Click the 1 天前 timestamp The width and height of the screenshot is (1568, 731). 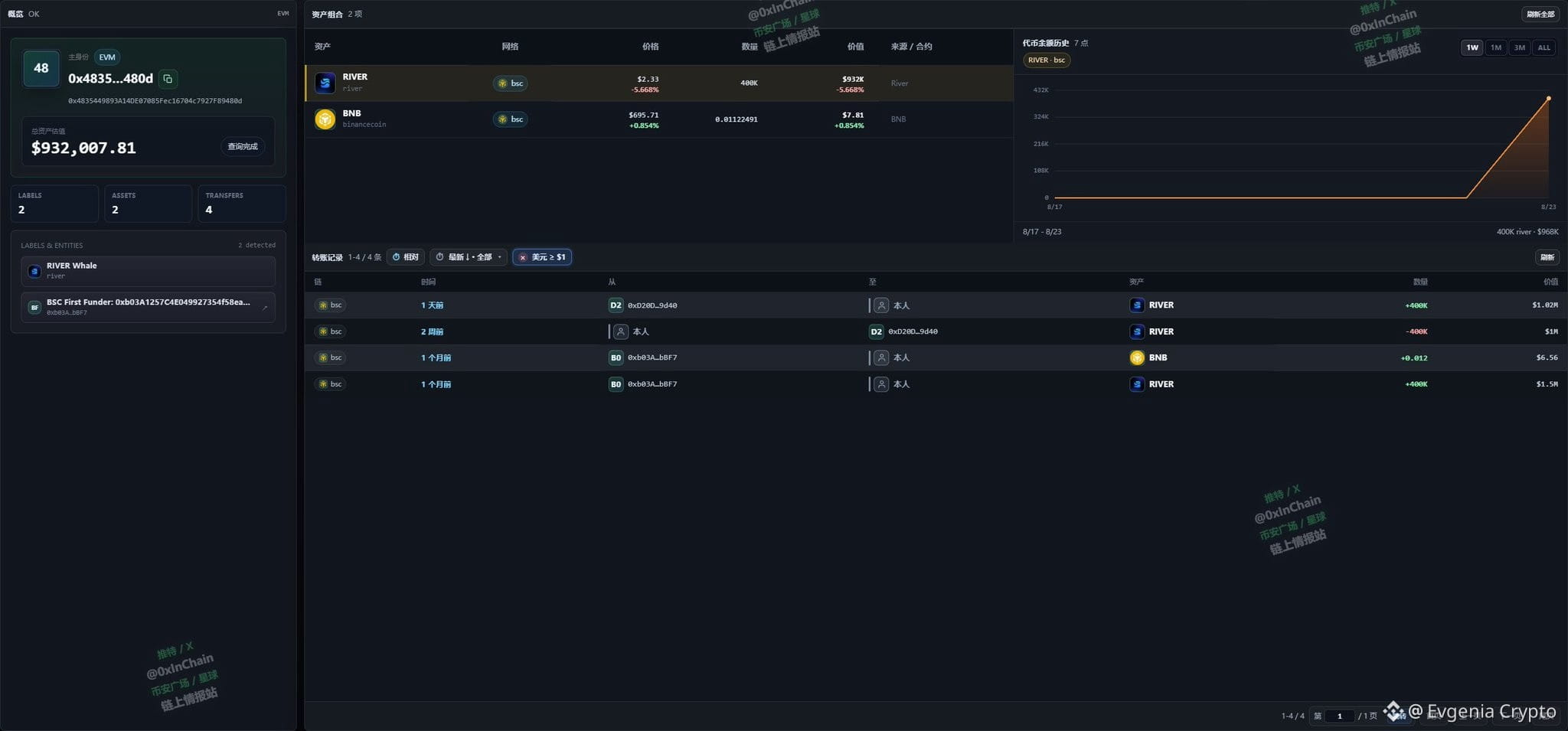432,305
